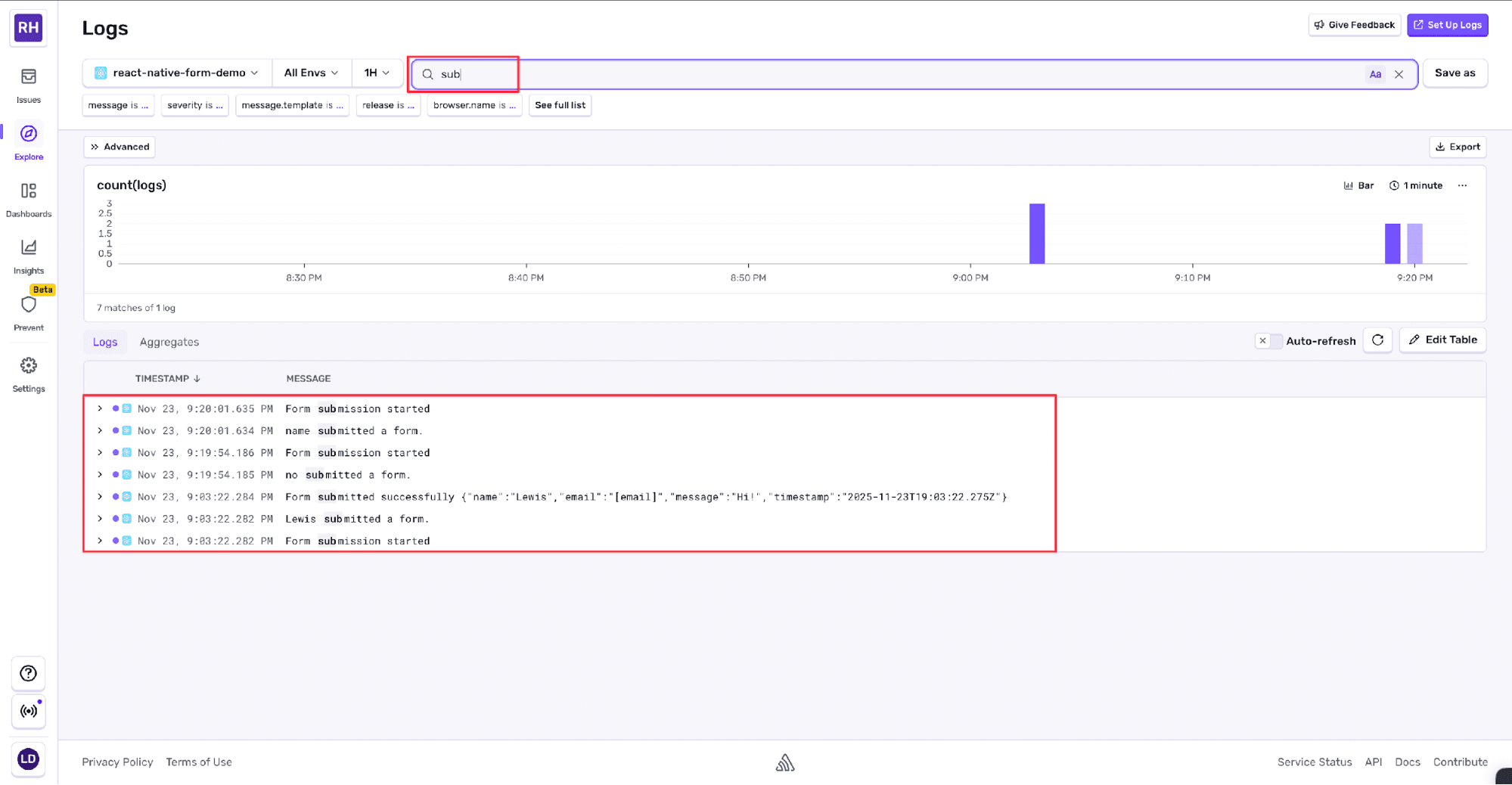Image resolution: width=1512 pixels, height=785 pixels.
Task: Open the react-native-form-demo project selector
Action: (x=177, y=73)
